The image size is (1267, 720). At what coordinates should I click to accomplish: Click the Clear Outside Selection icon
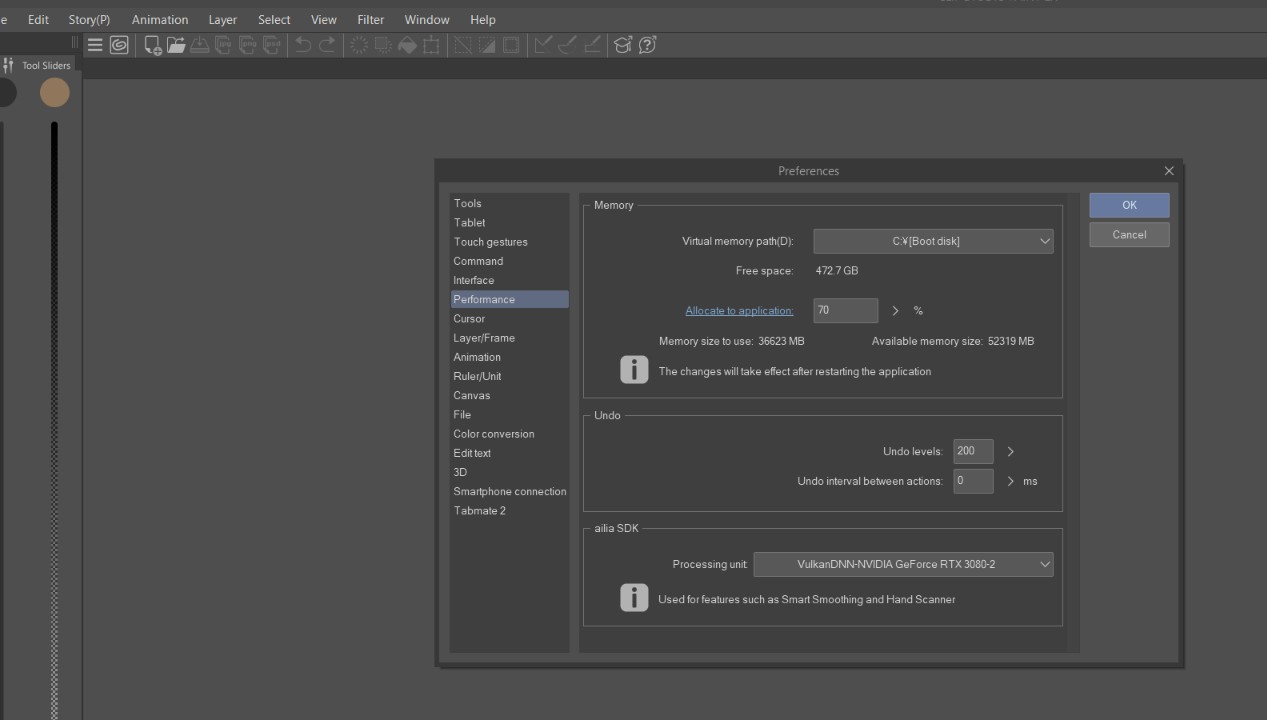(382, 45)
